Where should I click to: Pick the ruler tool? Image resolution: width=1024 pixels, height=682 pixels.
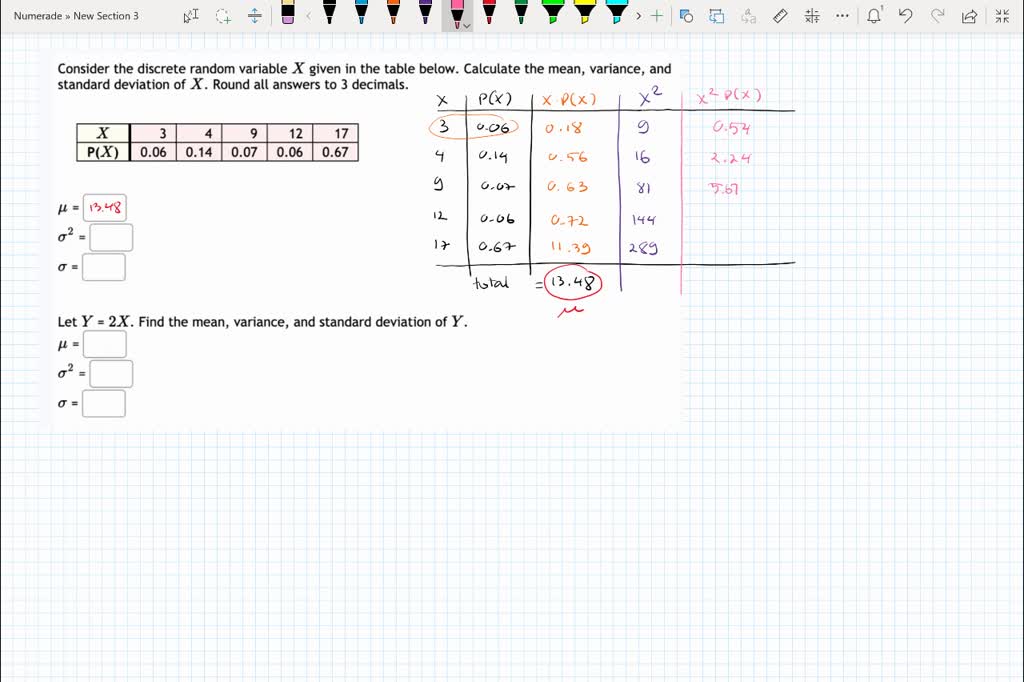click(780, 16)
